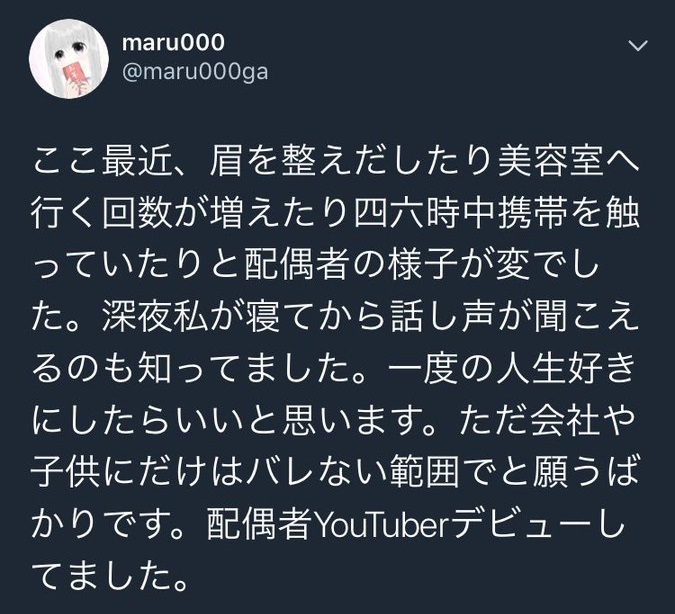Visit the @maru000ga handle link
The height and width of the screenshot is (614, 675).
[195, 71]
